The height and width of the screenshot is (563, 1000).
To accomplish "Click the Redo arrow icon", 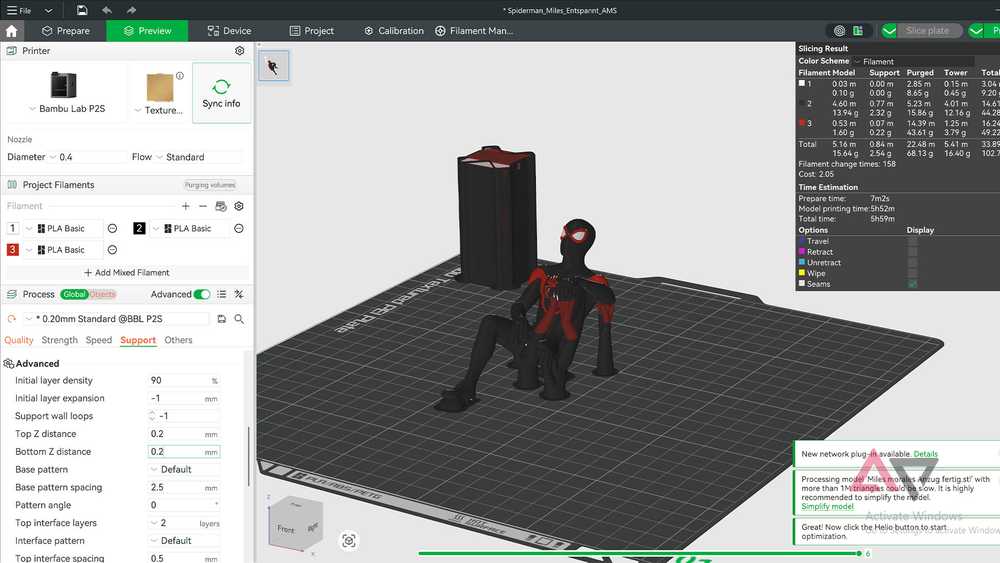I will pyautogui.click(x=131, y=10).
